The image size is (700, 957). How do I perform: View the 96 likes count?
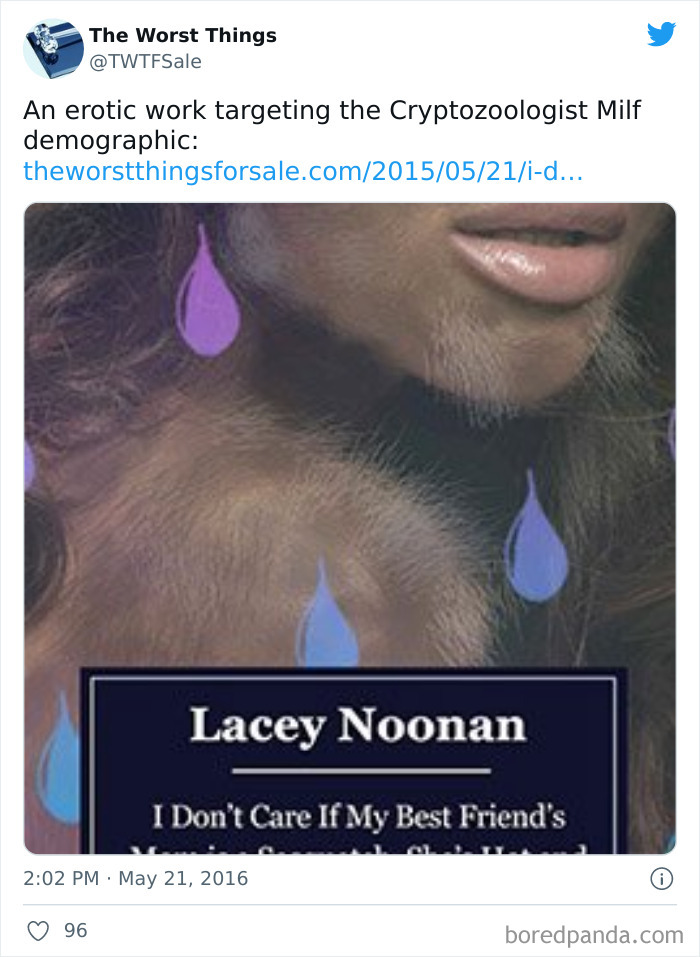76,930
